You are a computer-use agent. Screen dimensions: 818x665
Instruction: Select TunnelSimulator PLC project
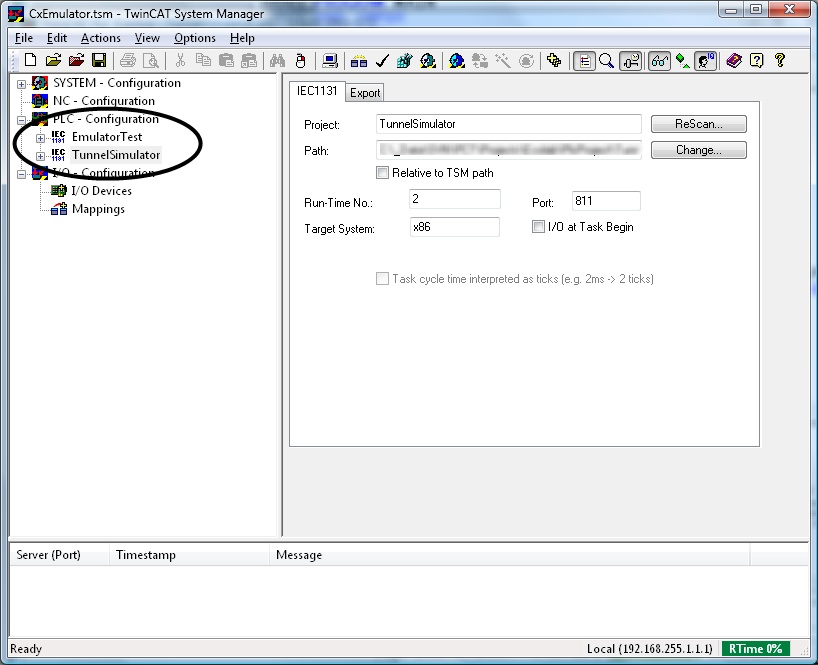coord(116,155)
